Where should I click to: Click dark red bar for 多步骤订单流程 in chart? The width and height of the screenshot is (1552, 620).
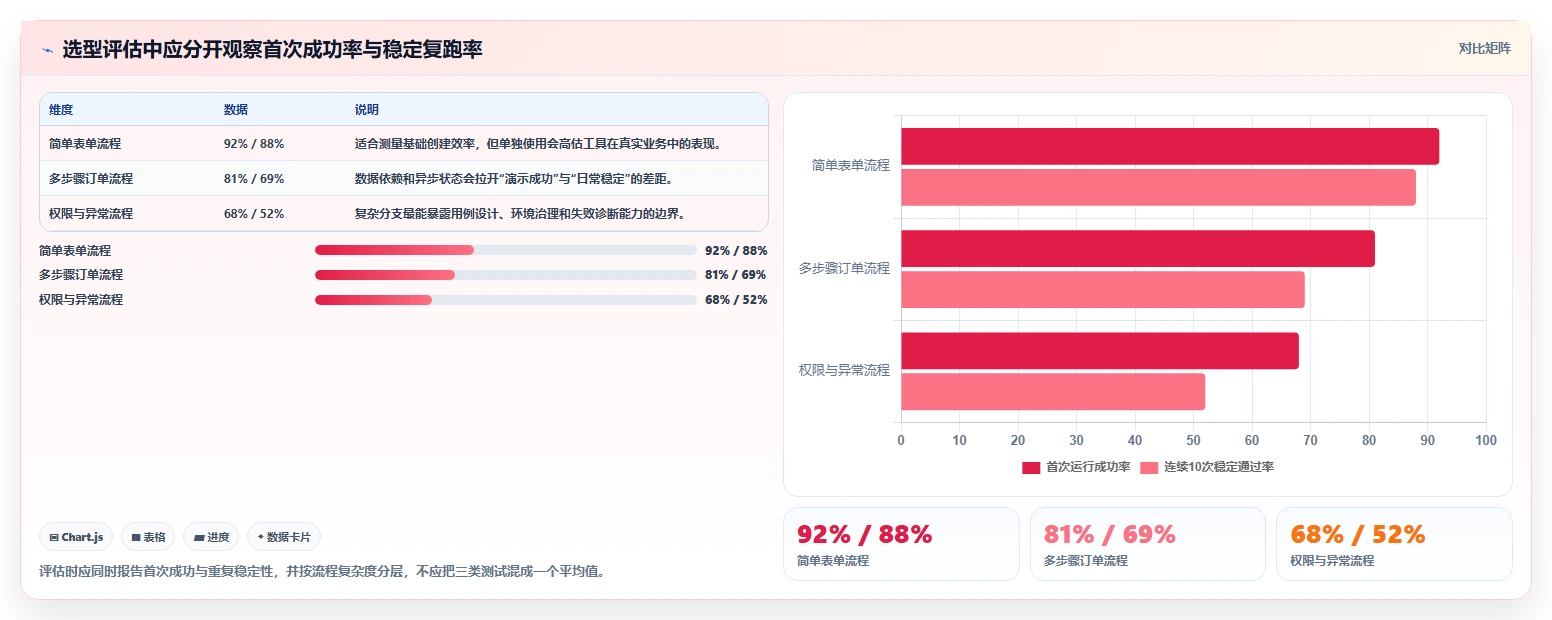[1138, 248]
